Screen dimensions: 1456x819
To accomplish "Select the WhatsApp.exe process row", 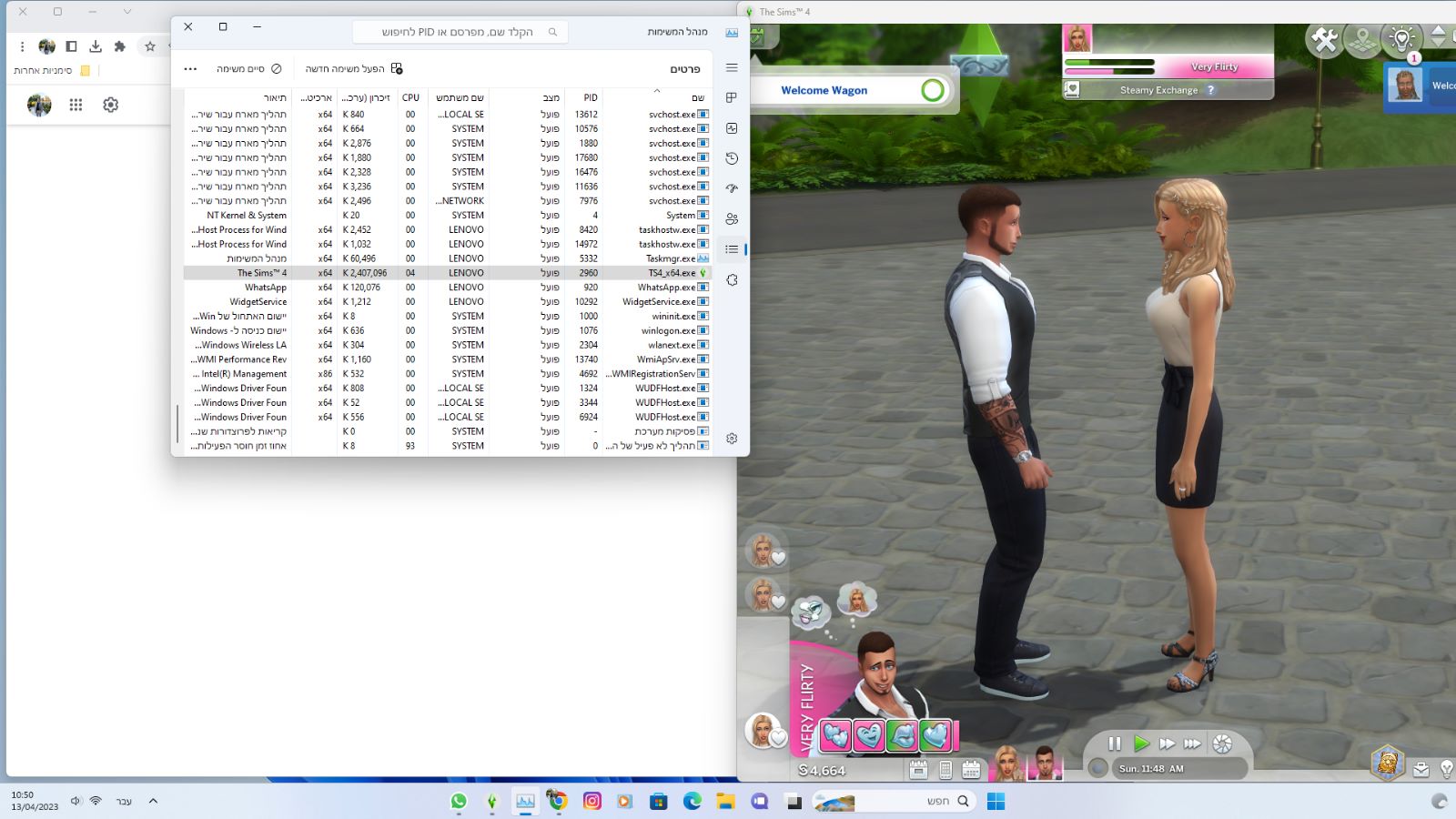I will pyautogui.click(x=447, y=288).
